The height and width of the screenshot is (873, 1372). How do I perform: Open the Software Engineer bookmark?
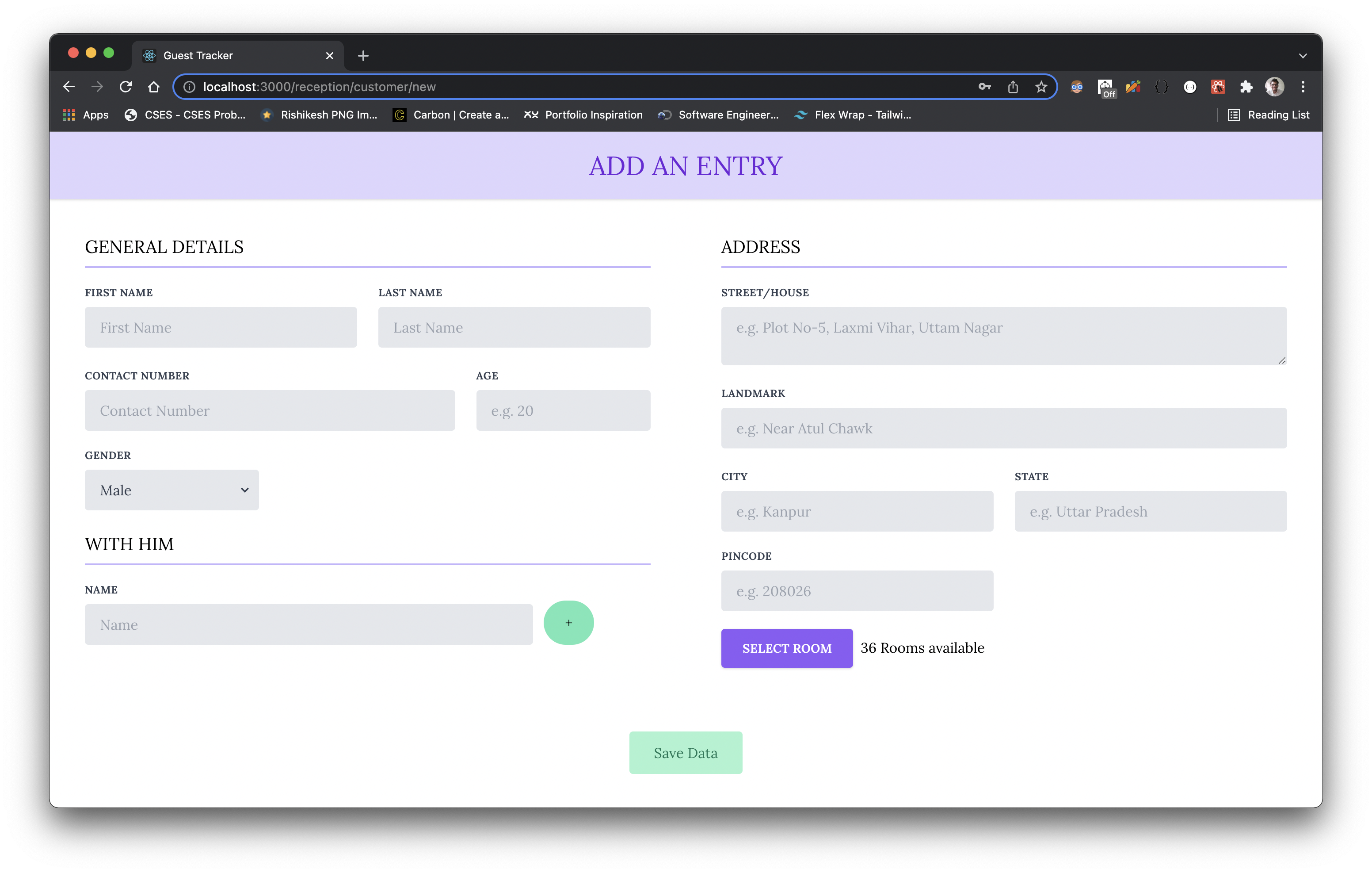(718, 115)
